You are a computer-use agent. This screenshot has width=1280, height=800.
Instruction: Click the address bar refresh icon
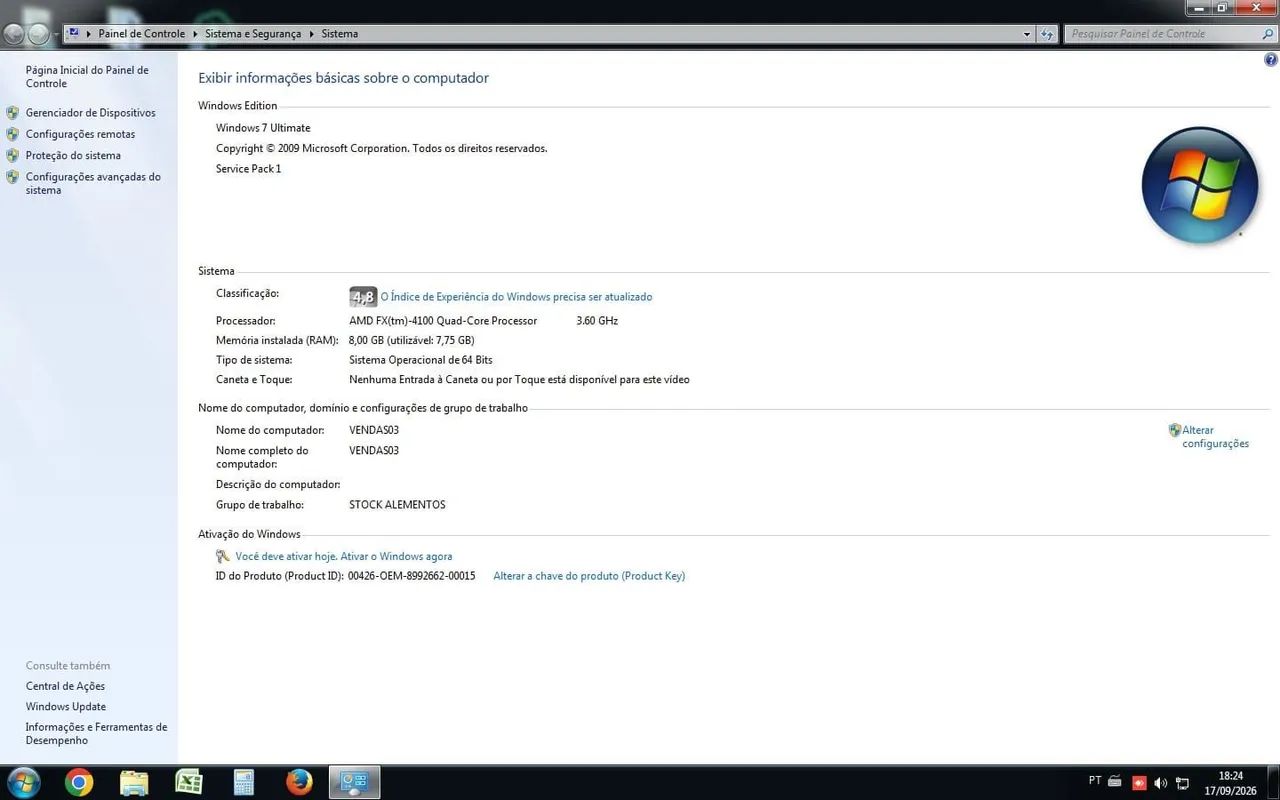[1047, 34]
